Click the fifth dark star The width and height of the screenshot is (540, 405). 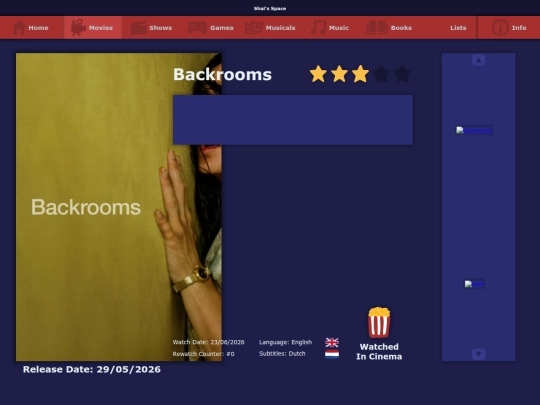[x=402, y=74]
